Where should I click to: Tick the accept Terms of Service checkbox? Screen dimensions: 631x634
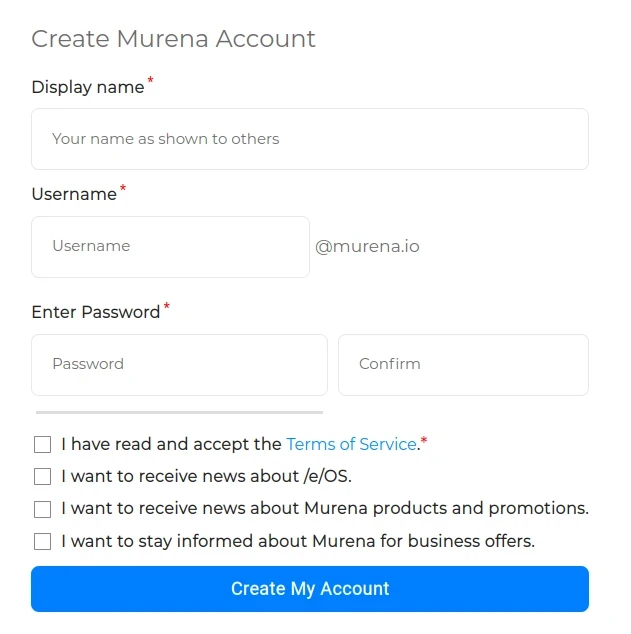click(42, 444)
